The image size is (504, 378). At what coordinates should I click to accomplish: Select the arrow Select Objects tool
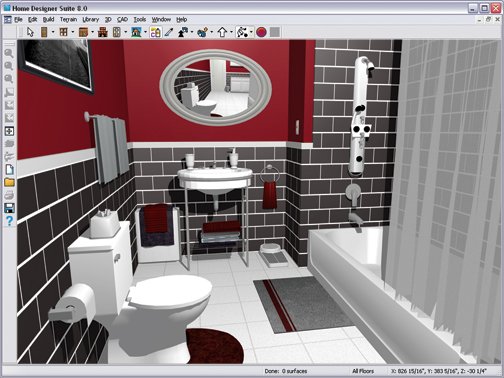(31, 32)
